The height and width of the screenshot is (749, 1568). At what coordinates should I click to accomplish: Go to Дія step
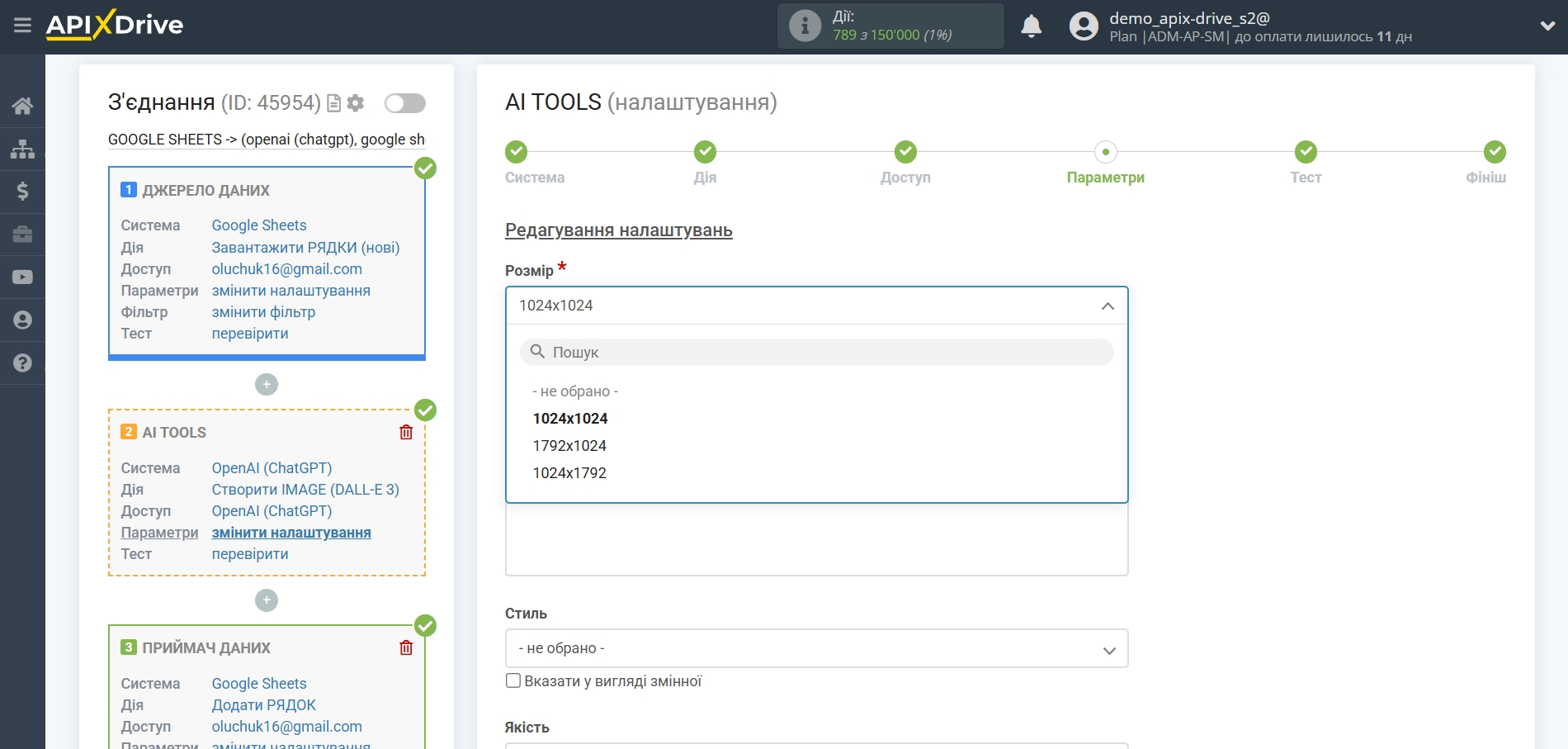coord(705,152)
